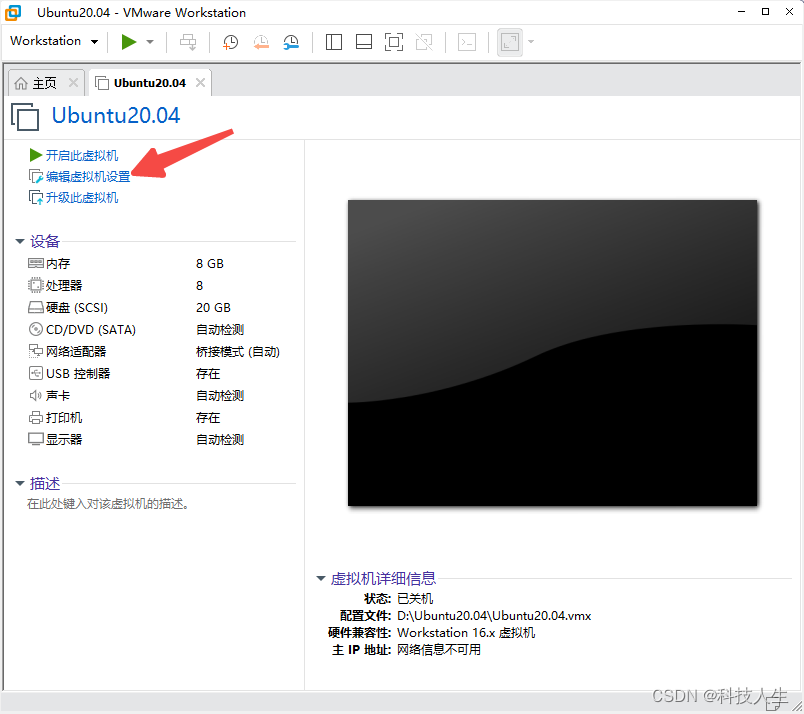Image resolution: width=804 pixels, height=714 pixels.
Task: Click the 桥接模式 (自动) value
Action: [238, 352]
